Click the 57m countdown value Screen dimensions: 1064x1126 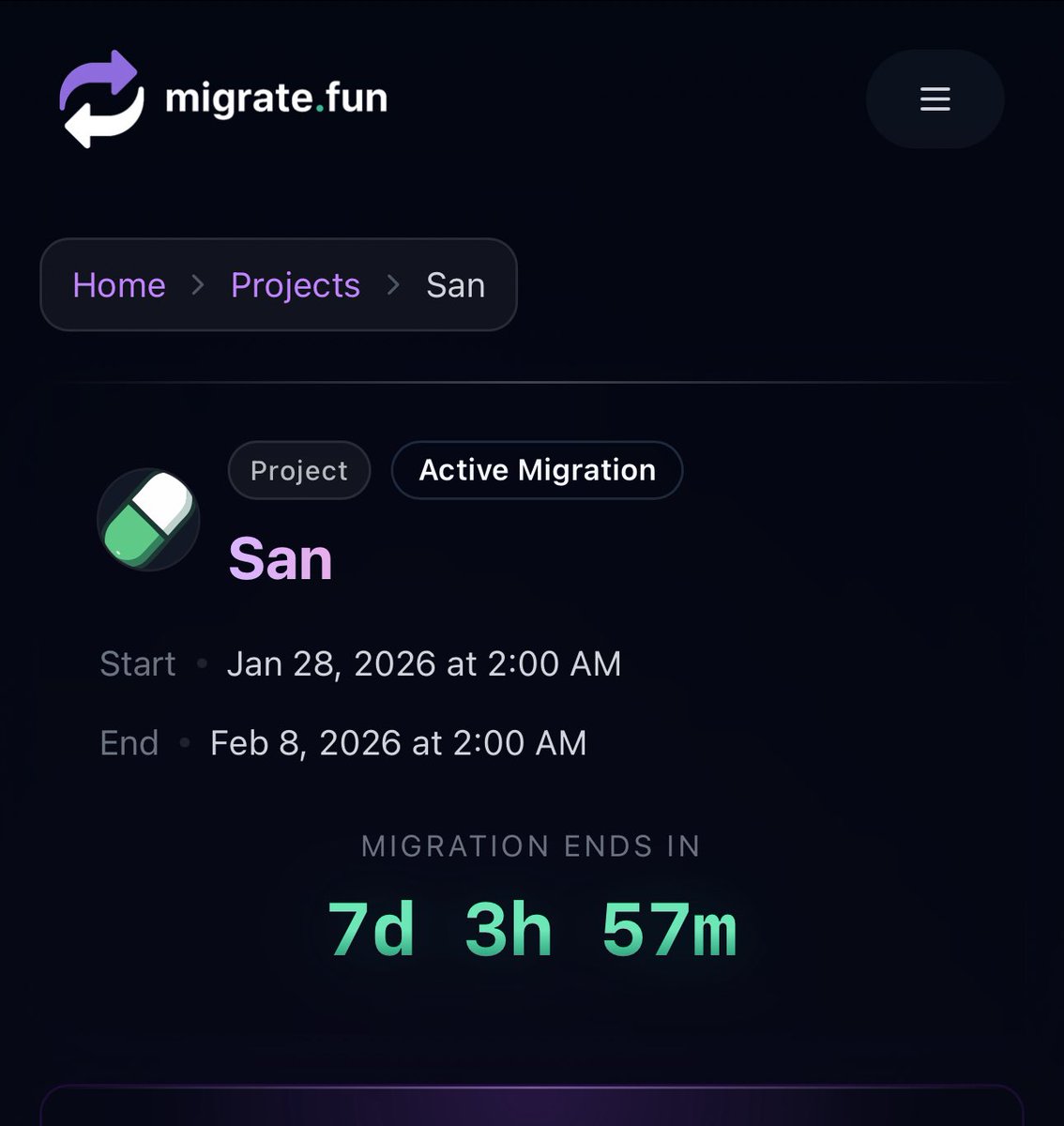coord(670,929)
